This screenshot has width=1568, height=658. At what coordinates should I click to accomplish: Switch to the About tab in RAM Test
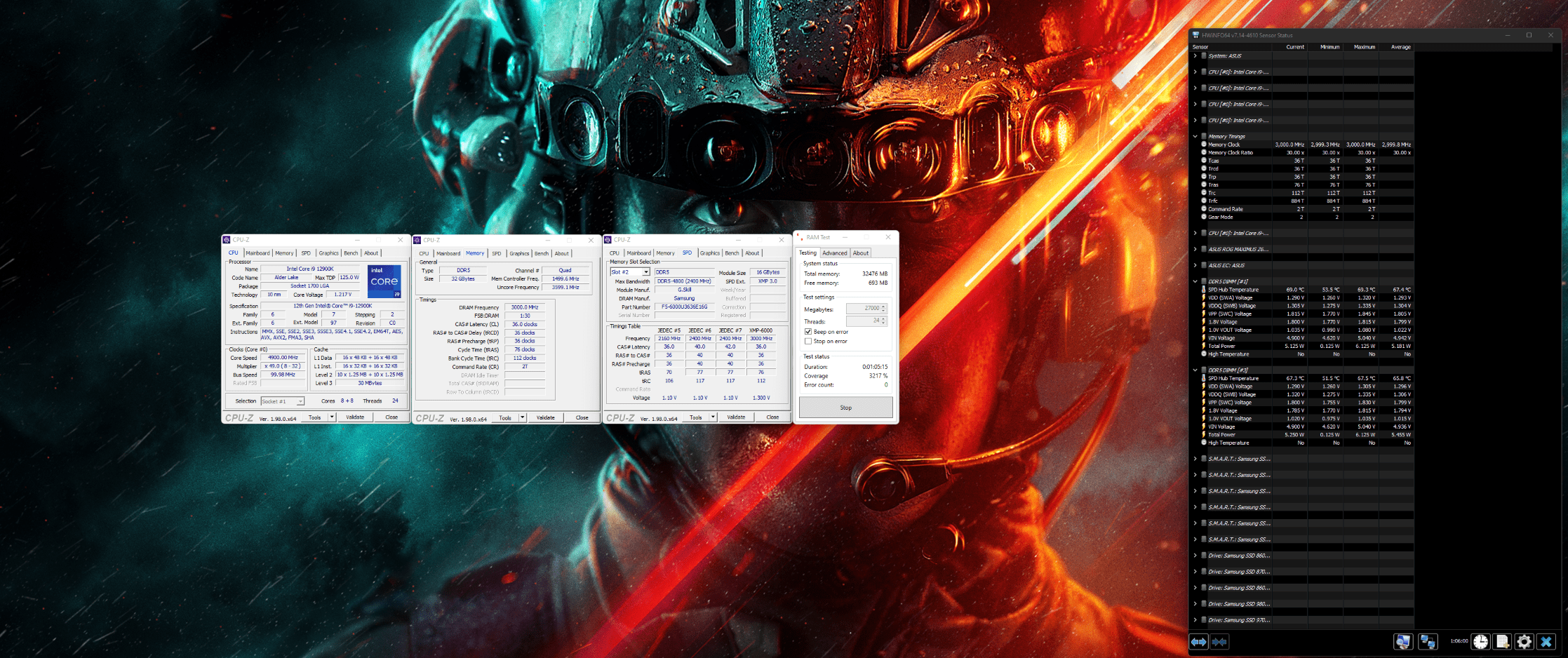click(x=861, y=253)
